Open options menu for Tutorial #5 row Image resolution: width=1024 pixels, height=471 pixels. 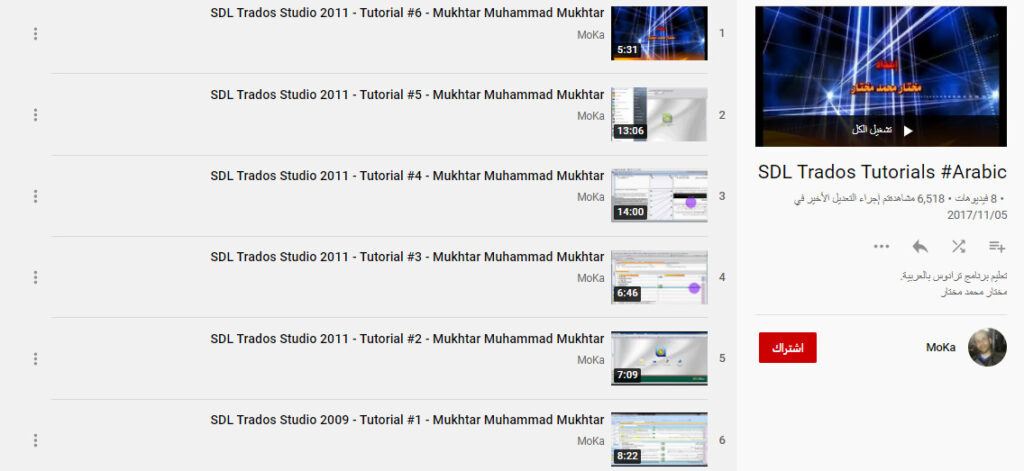click(x=35, y=115)
